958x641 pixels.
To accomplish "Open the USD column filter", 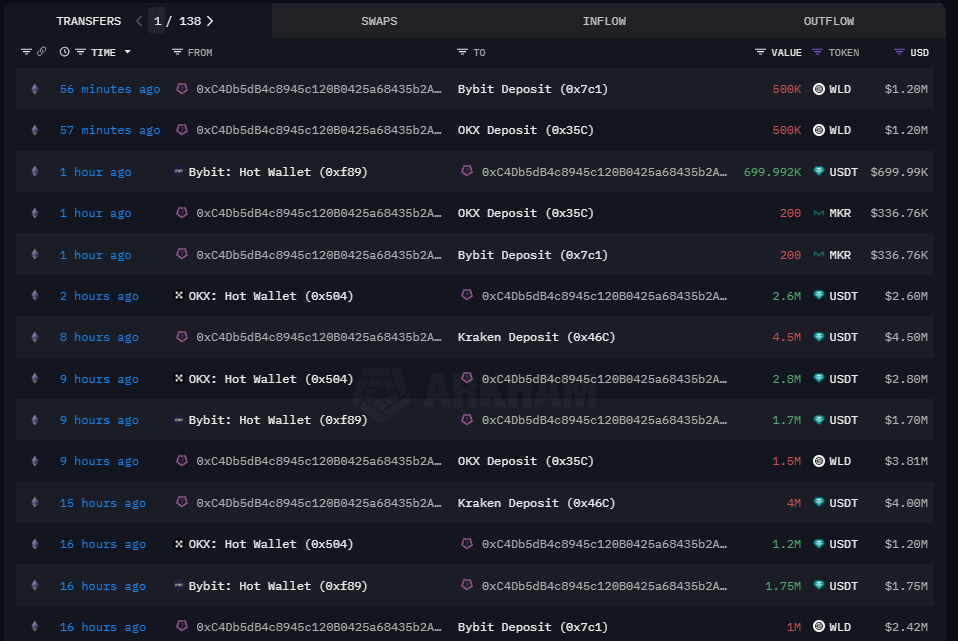I will tap(899, 52).
